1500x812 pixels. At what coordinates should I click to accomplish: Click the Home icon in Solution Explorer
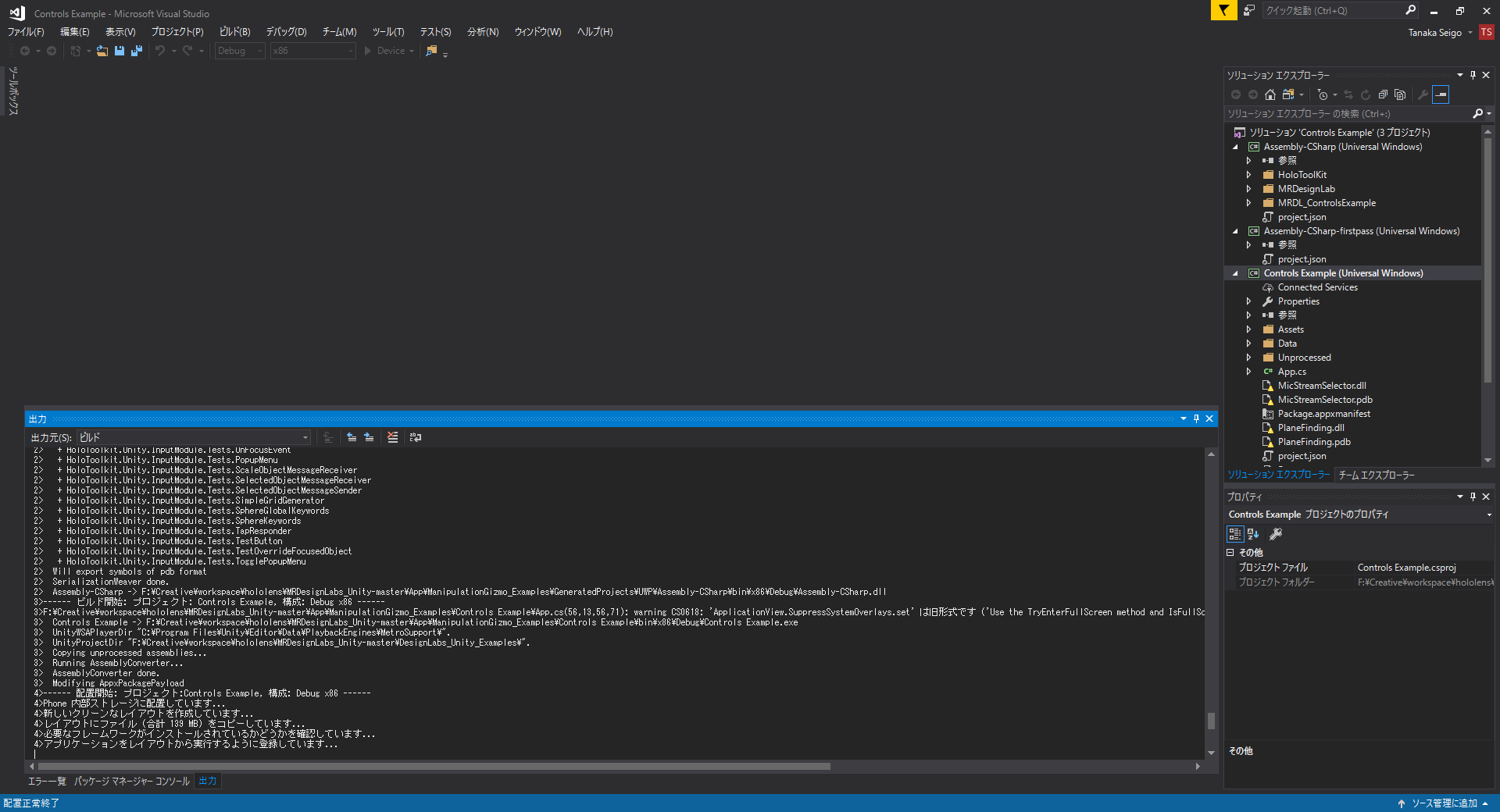pyautogui.click(x=1270, y=94)
